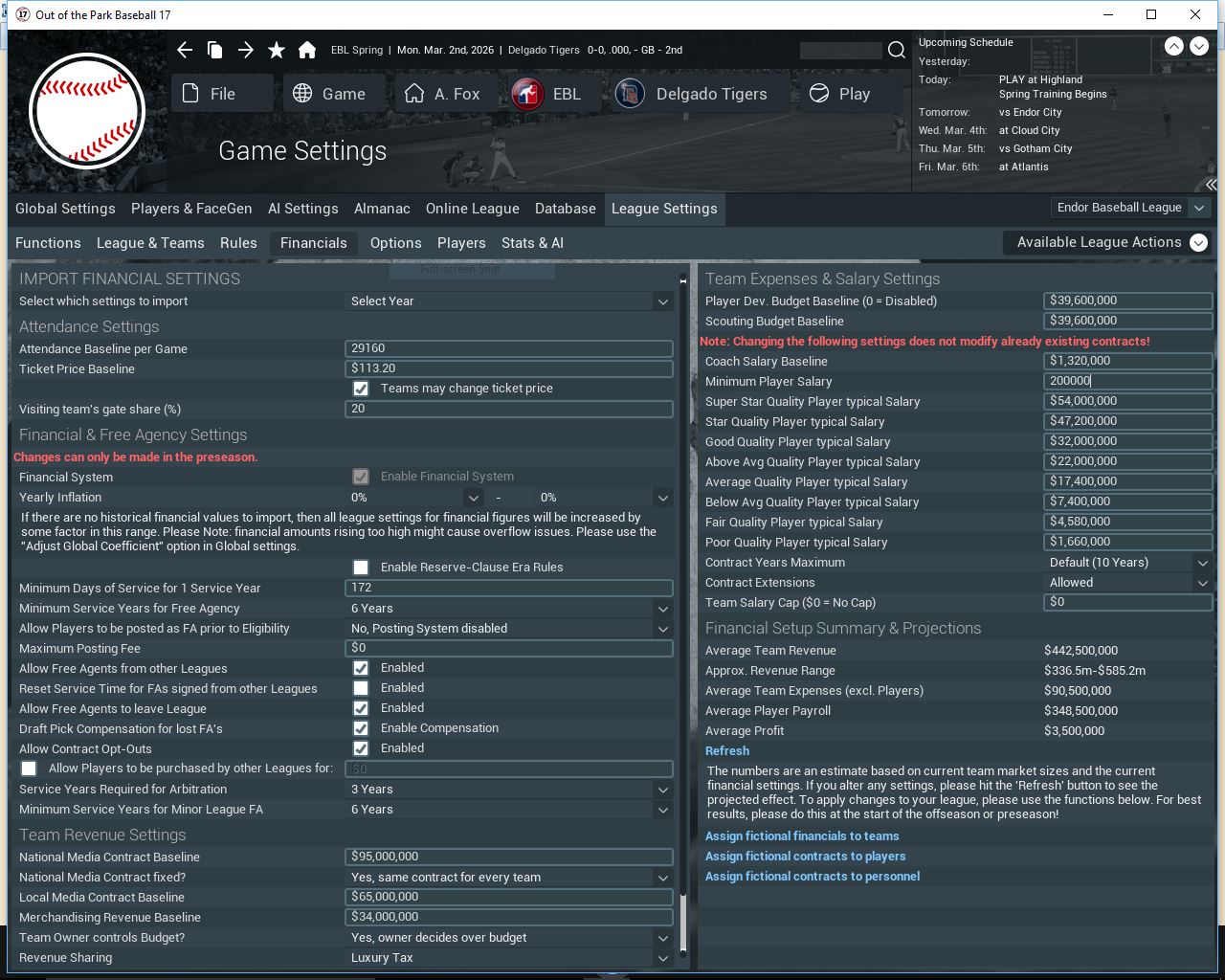Toggle Teams may change ticket price
1225x980 pixels.
pyautogui.click(x=361, y=389)
